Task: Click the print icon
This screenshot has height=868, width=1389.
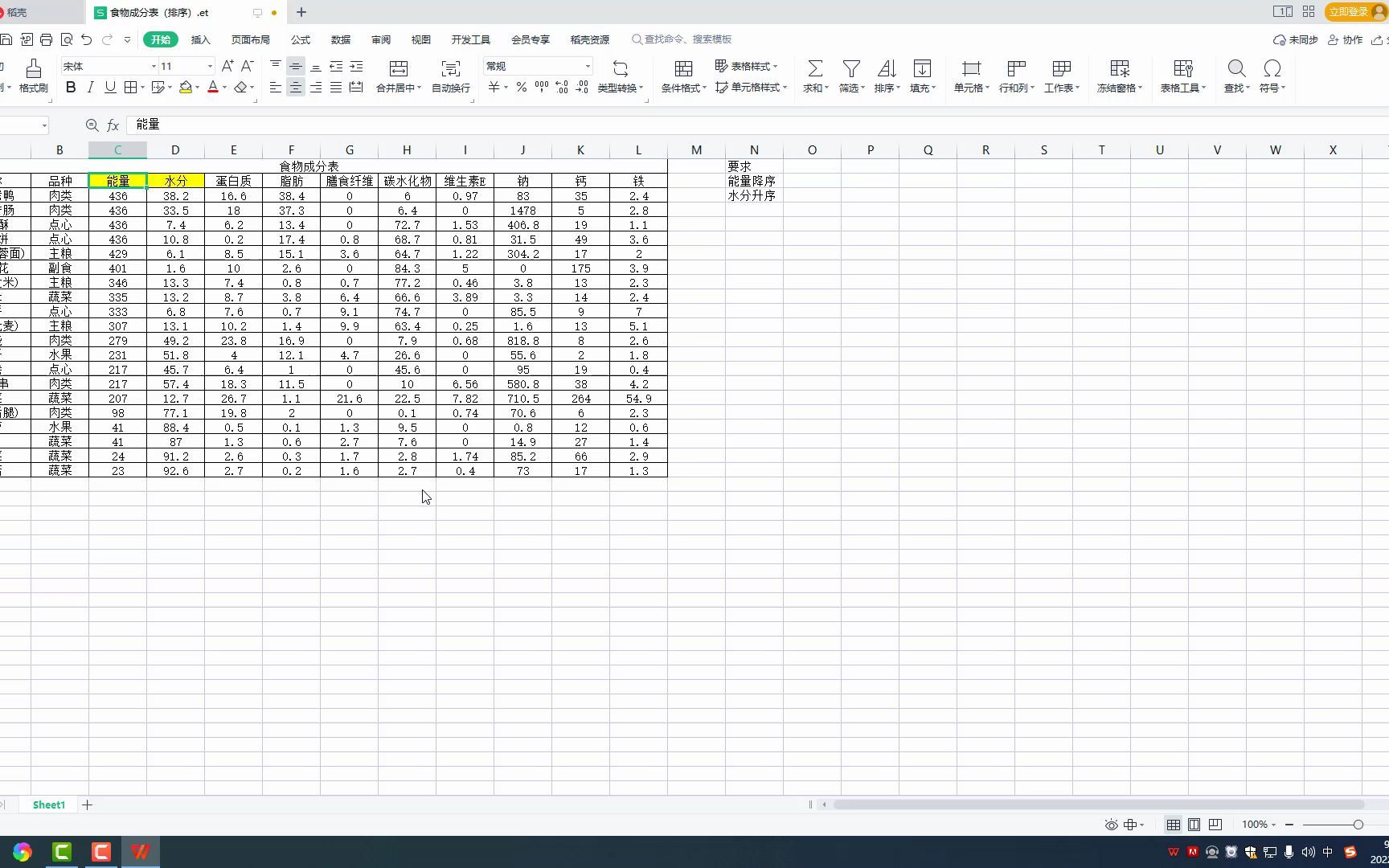Action: (x=46, y=39)
